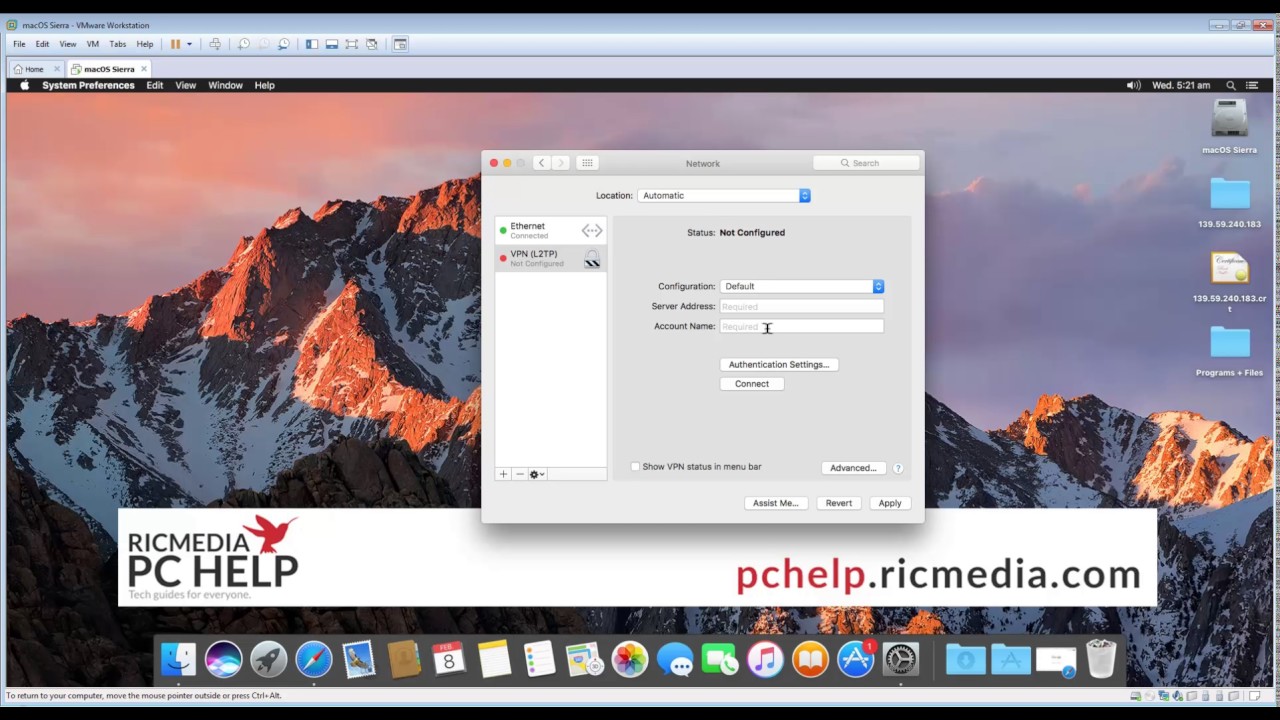Click Show All grid icon in Network toolbar
Screen dimensions: 1280x720
click(x=587, y=163)
